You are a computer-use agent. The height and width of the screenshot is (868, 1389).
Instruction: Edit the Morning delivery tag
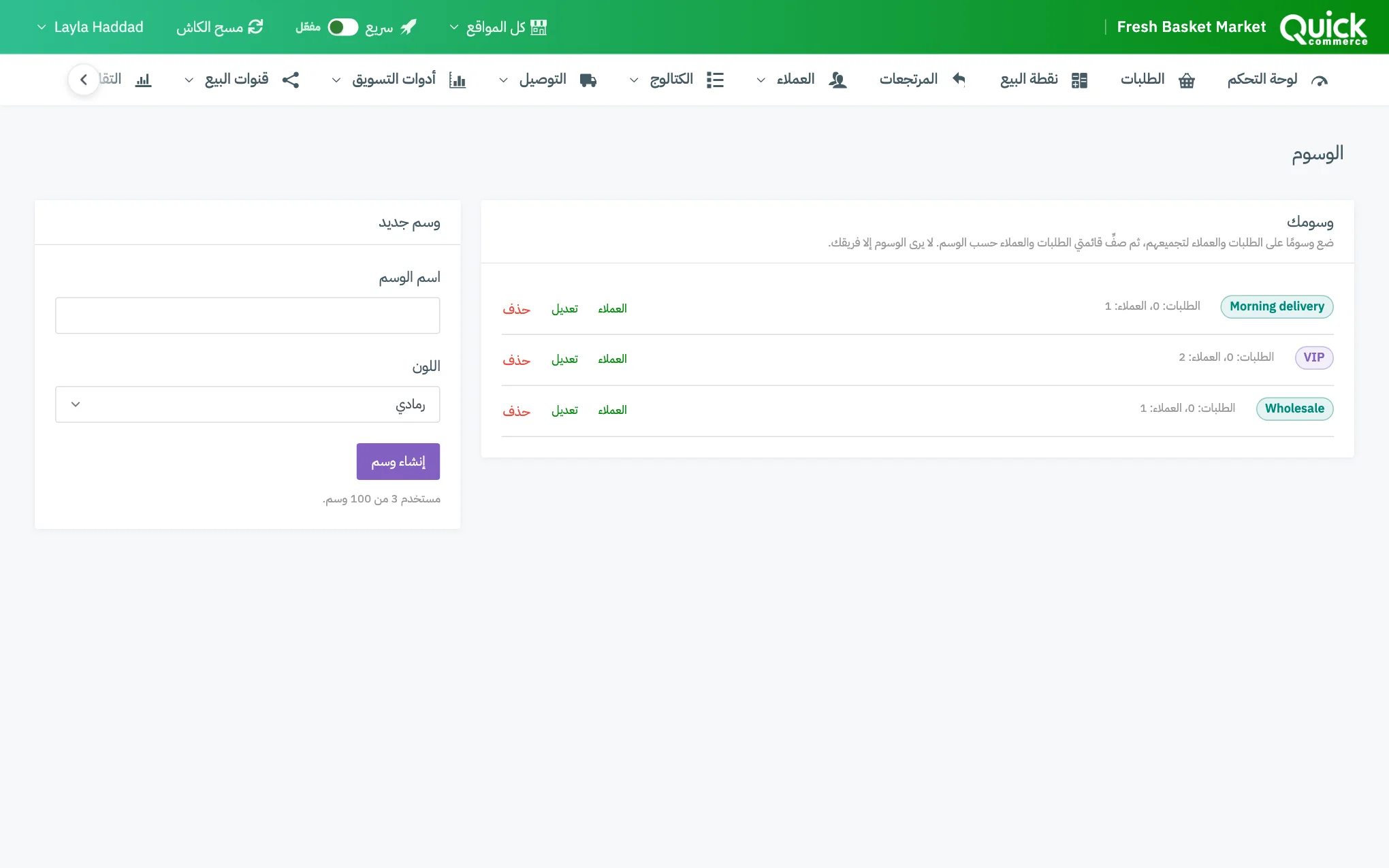pos(564,309)
